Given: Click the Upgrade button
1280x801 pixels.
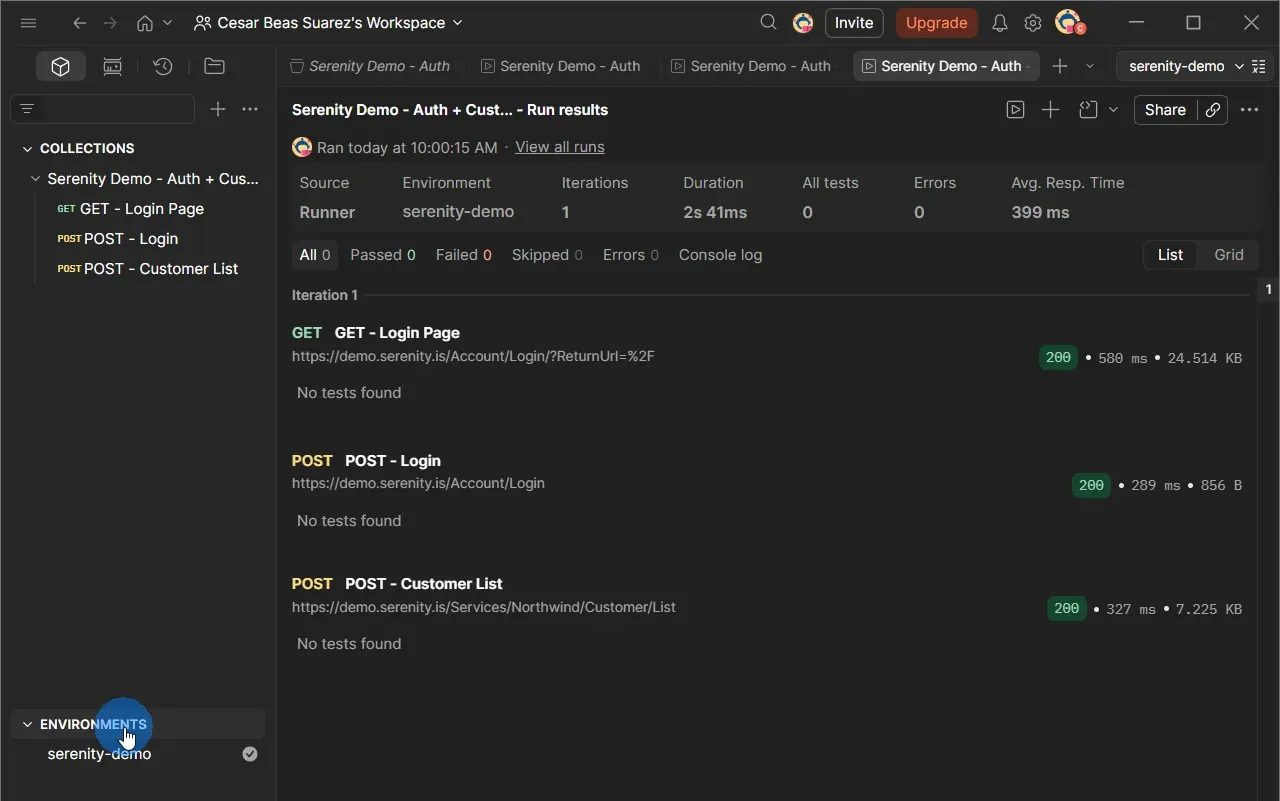Looking at the screenshot, I should (x=936, y=22).
